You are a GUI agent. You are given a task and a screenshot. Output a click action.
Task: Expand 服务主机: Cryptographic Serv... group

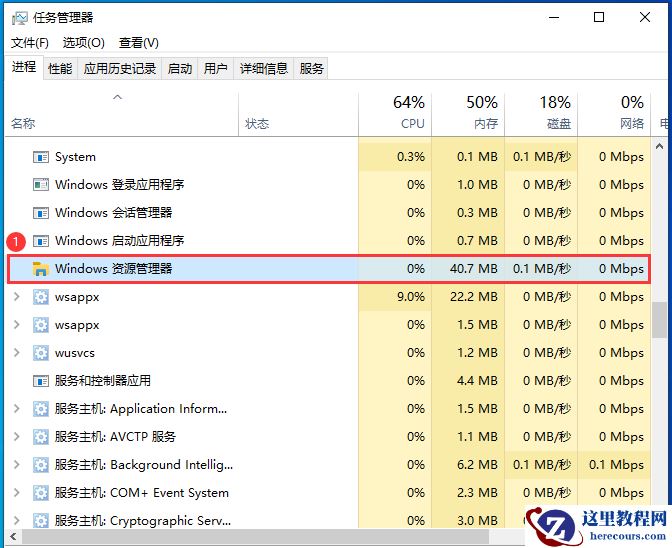click(17, 521)
